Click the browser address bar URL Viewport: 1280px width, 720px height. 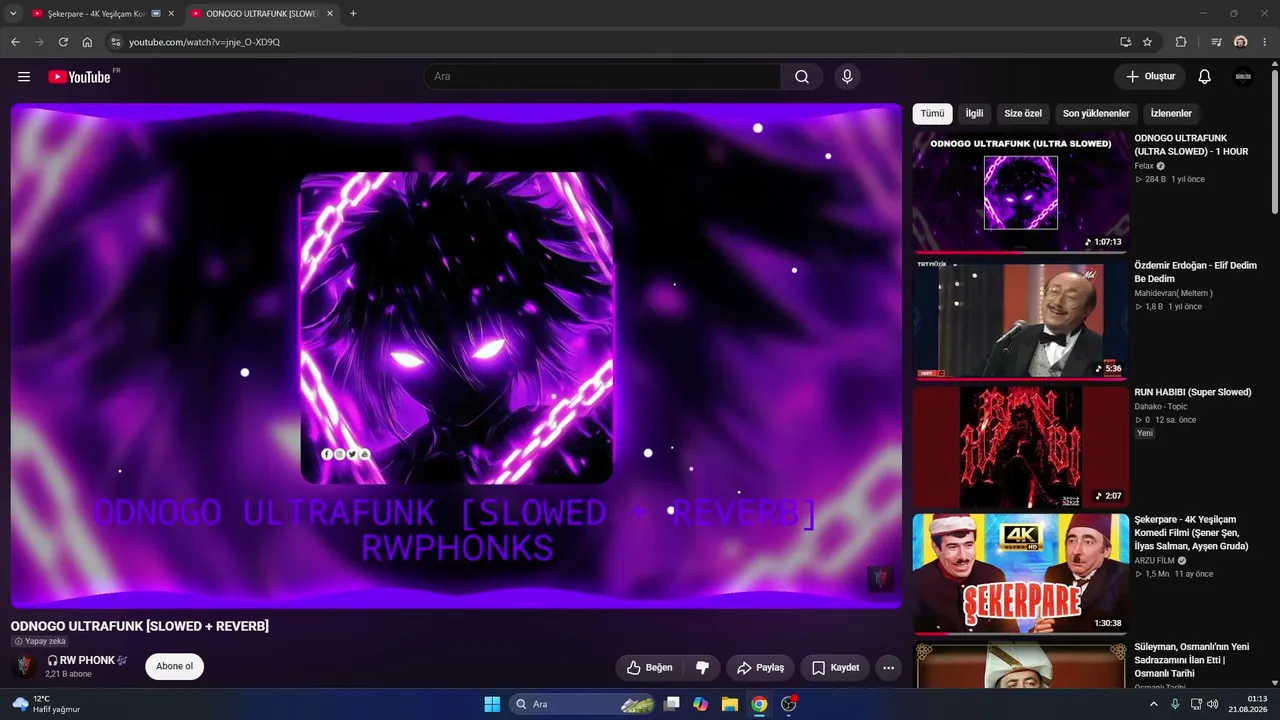coord(204,42)
